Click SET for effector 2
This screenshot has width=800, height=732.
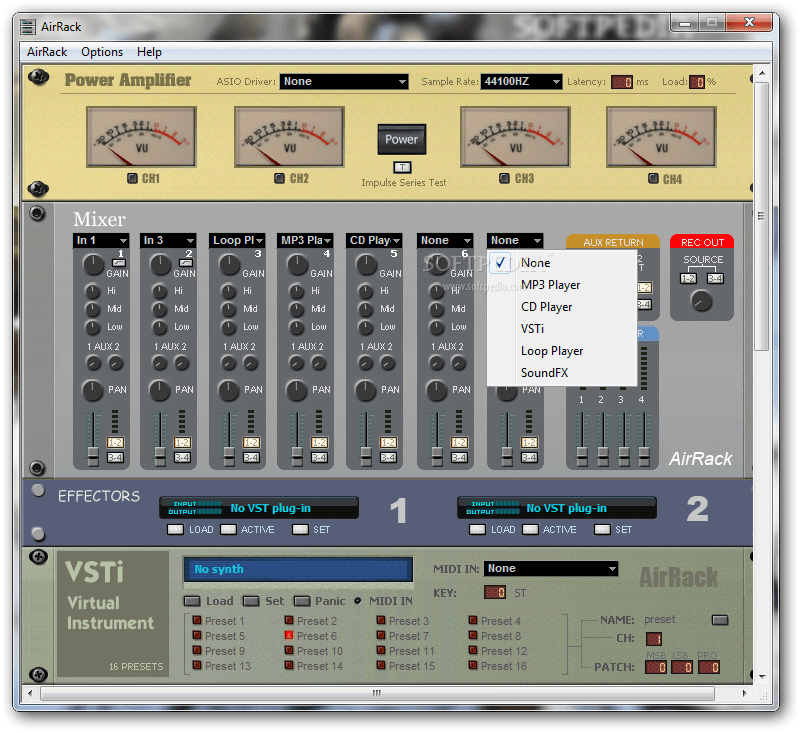pyautogui.click(x=602, y=529)
